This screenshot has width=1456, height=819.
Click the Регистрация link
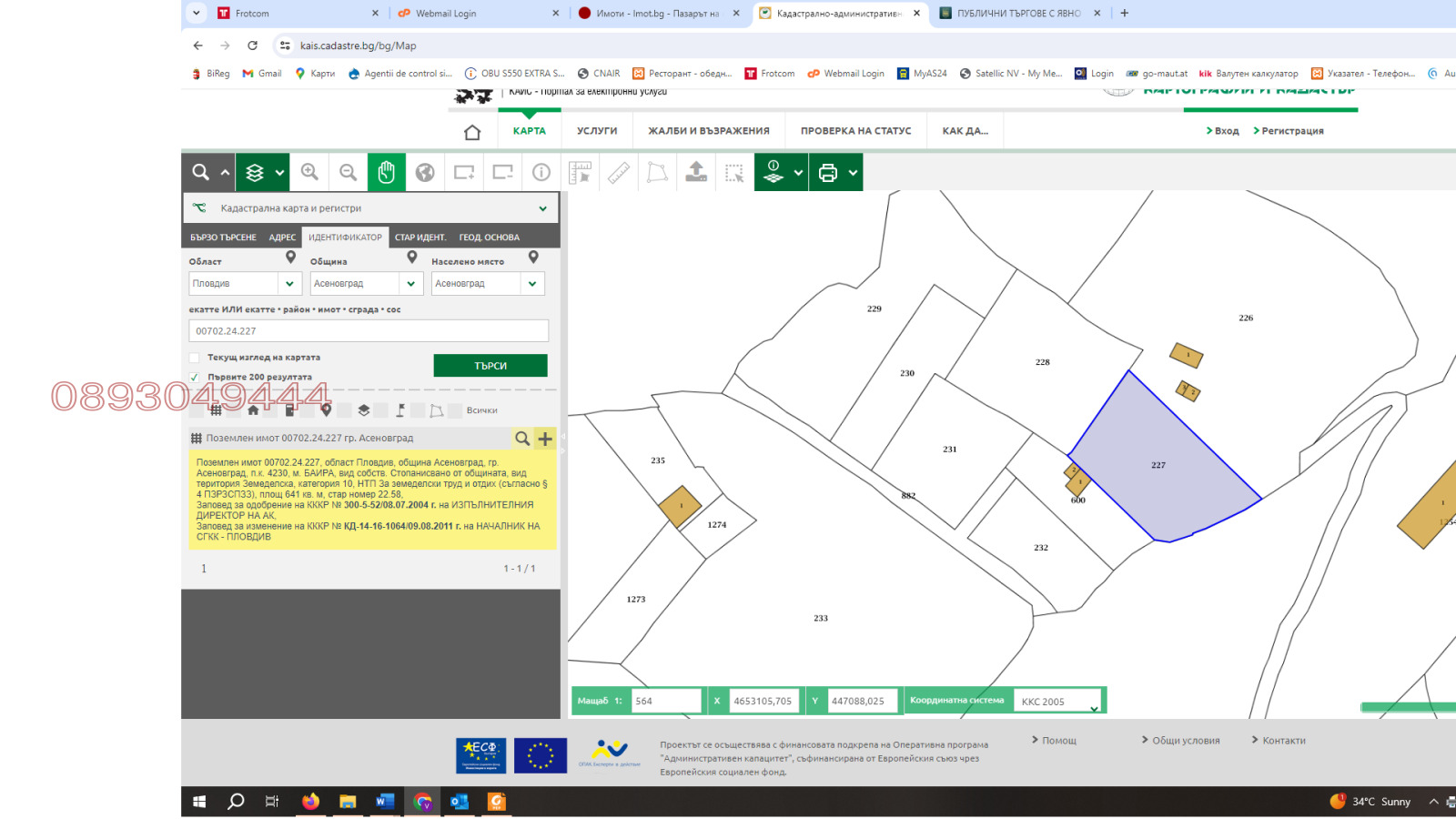coord(1291,131)
